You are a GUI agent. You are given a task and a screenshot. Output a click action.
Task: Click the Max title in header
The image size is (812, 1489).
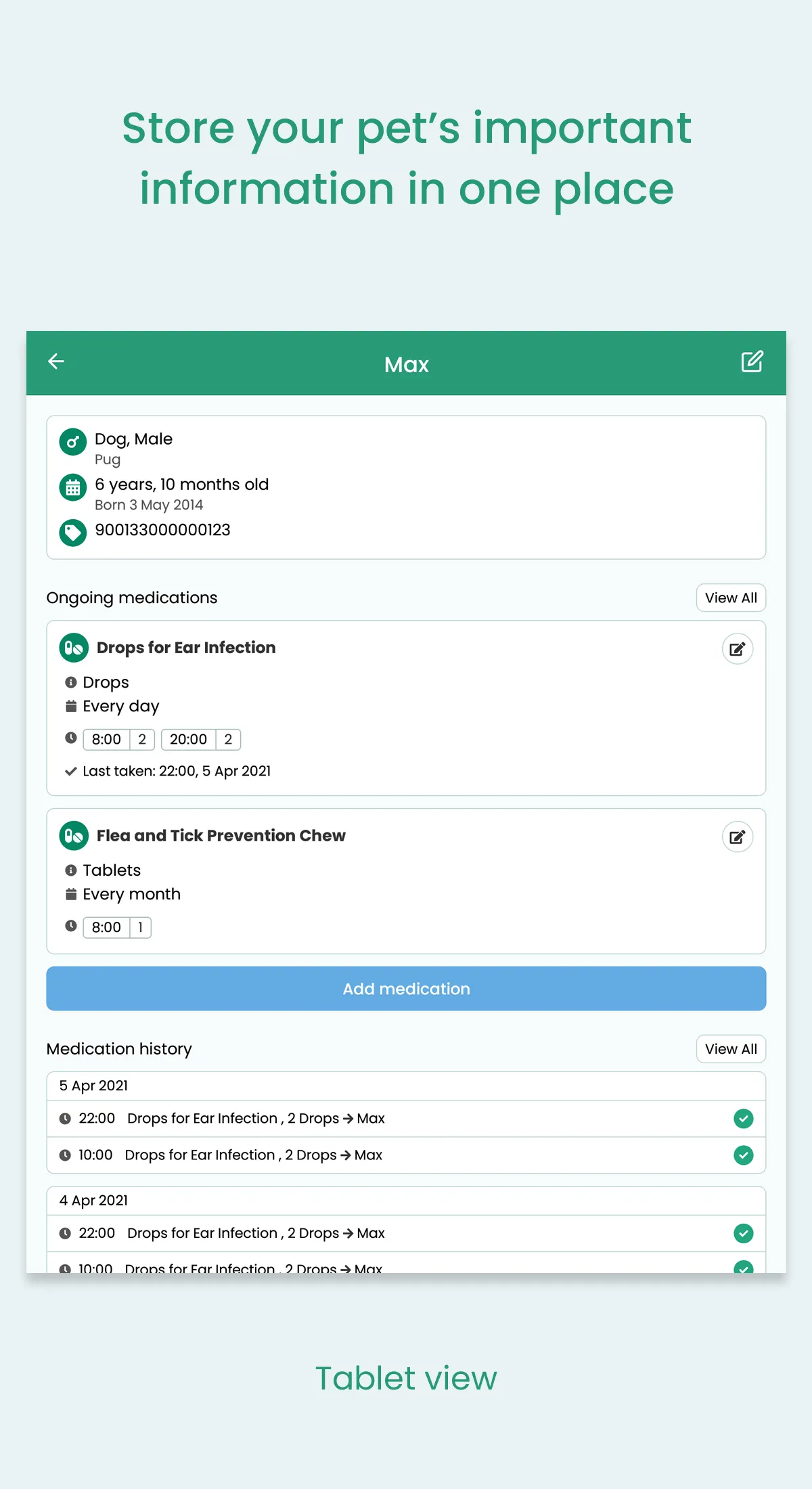click(407, 365)
